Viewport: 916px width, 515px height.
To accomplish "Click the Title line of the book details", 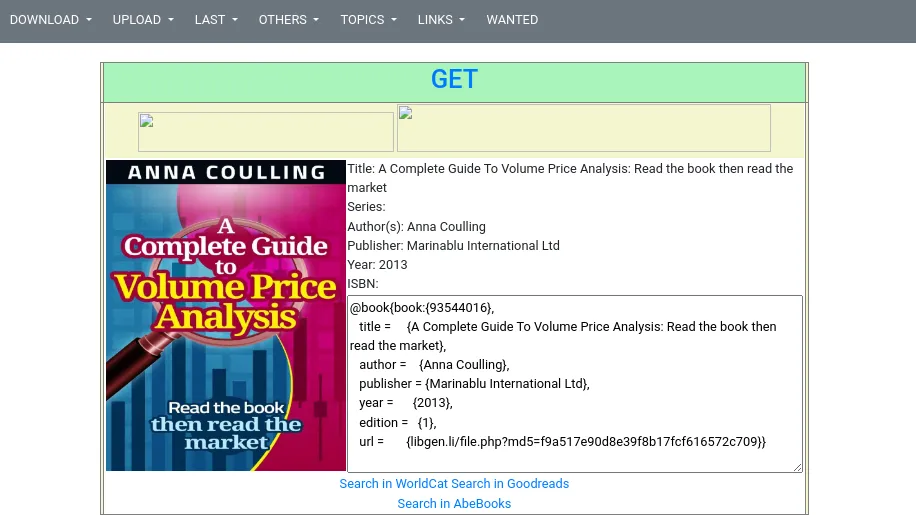I will [570, 178].
